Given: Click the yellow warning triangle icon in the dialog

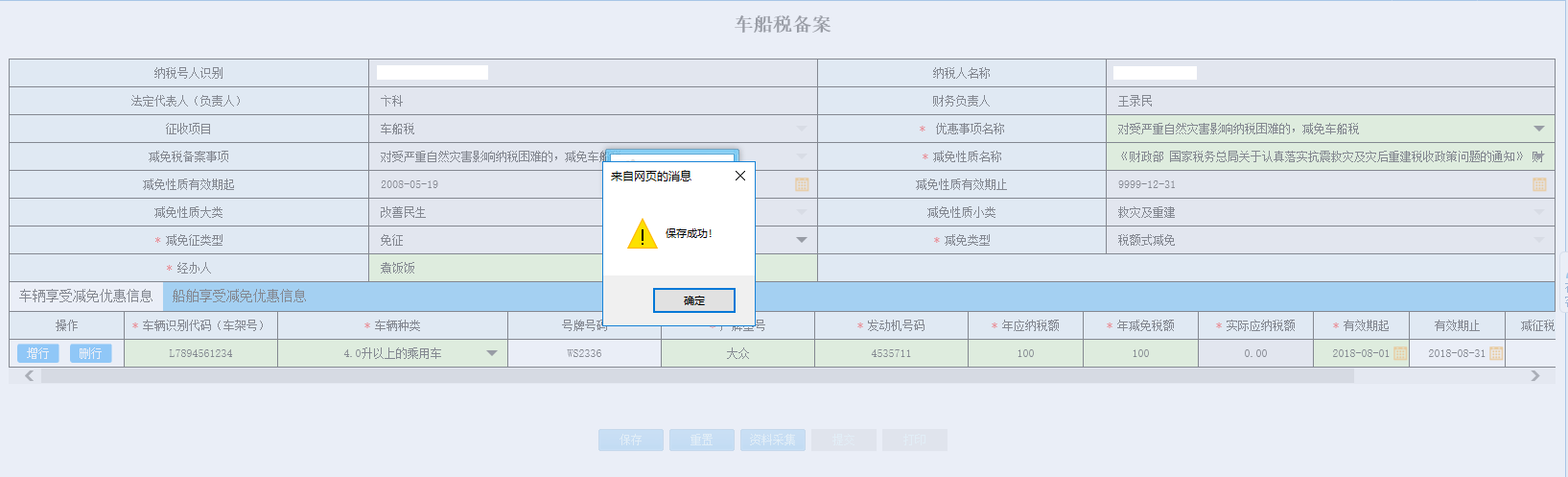Looking at the screenshot, I should [x=642, y=233].
